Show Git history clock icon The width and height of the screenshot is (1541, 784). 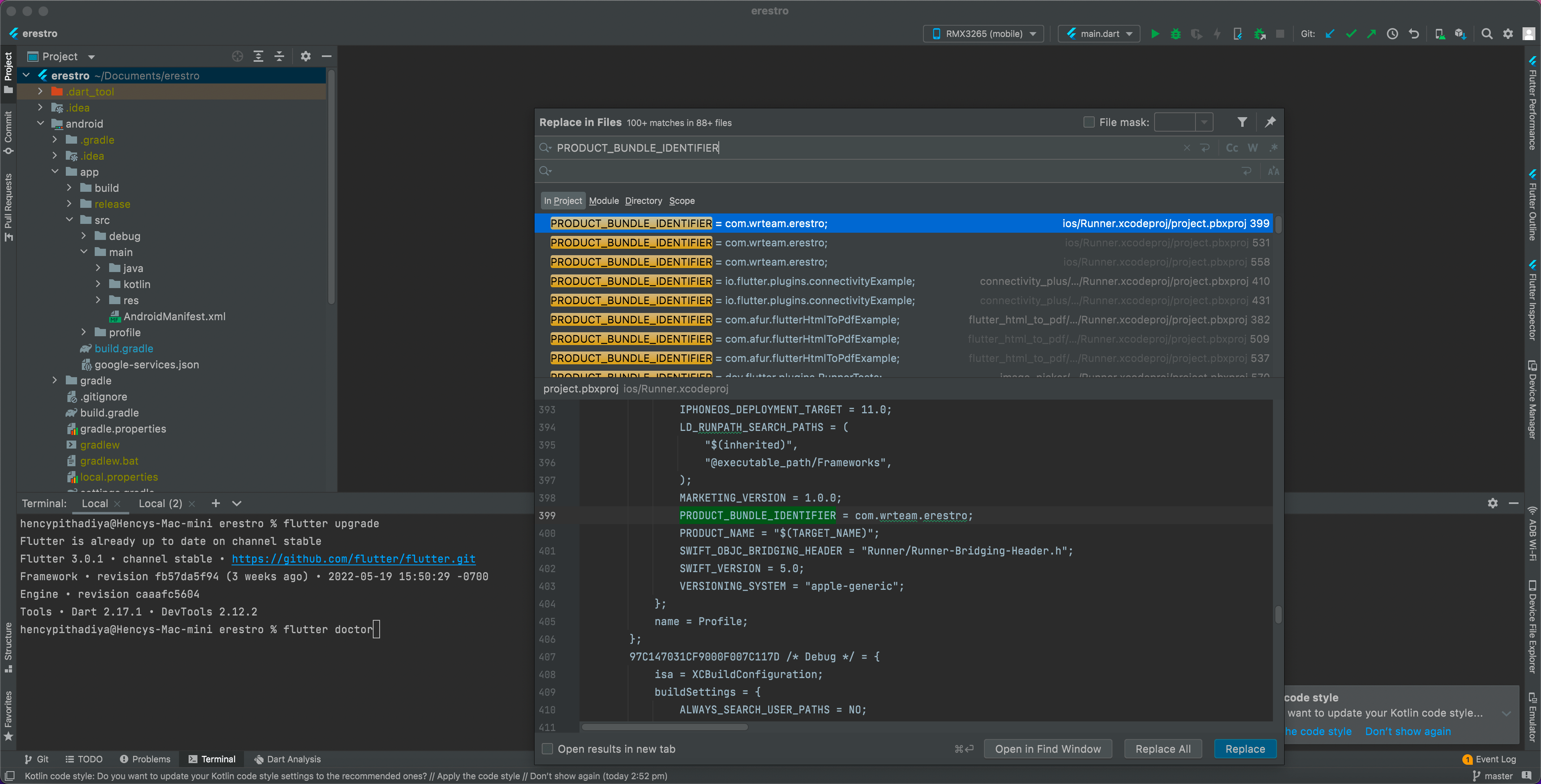click(x=1393, y=34)
